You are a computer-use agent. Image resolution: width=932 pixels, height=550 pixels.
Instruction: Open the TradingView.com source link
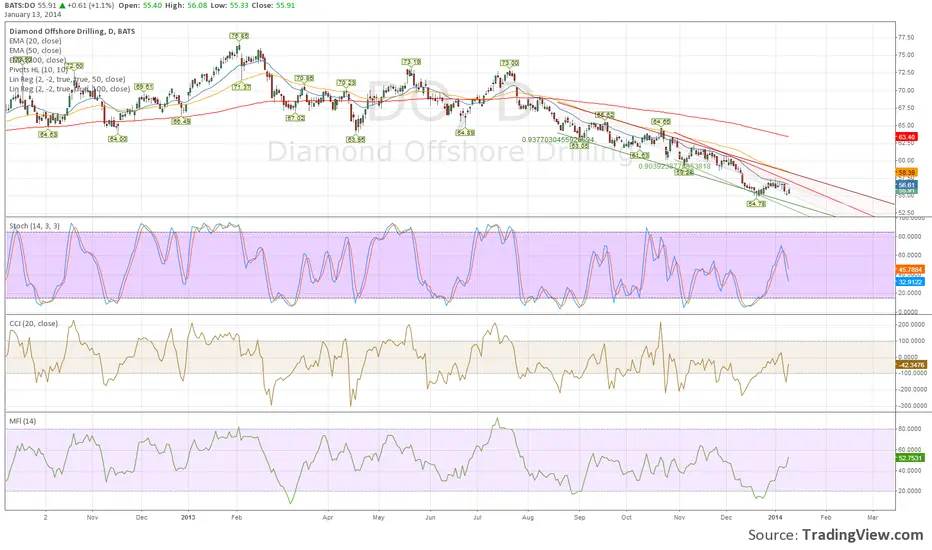point(862,535)
